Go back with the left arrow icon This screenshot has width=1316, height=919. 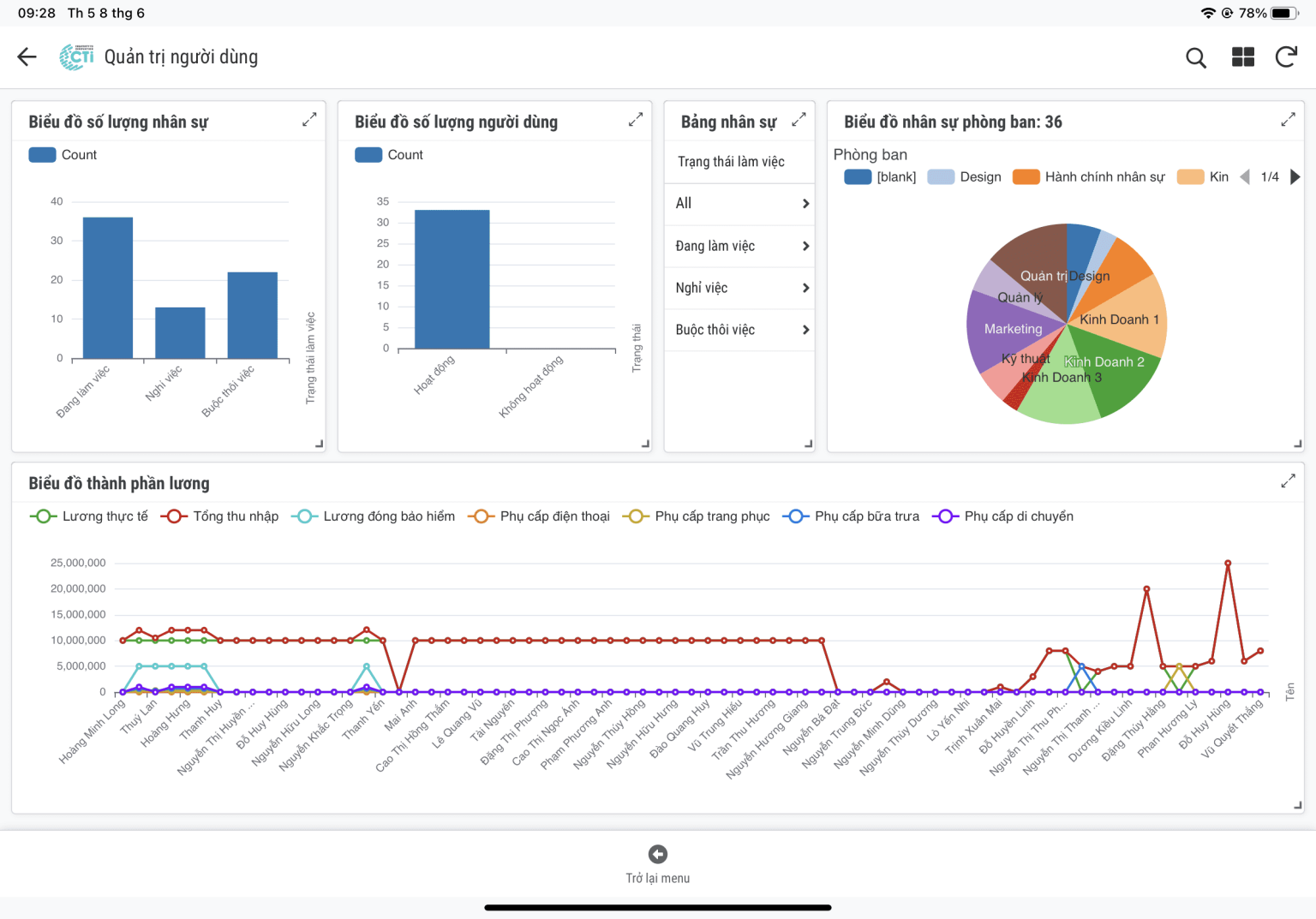(x=27, y=57)
